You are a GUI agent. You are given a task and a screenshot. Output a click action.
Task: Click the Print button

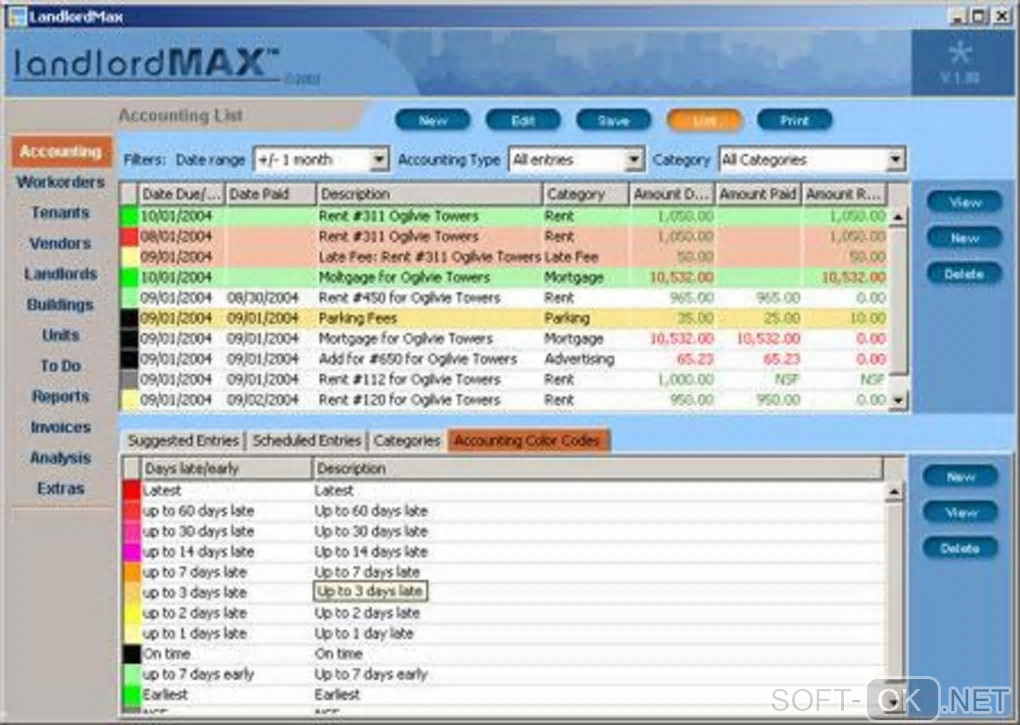point(794,120)
